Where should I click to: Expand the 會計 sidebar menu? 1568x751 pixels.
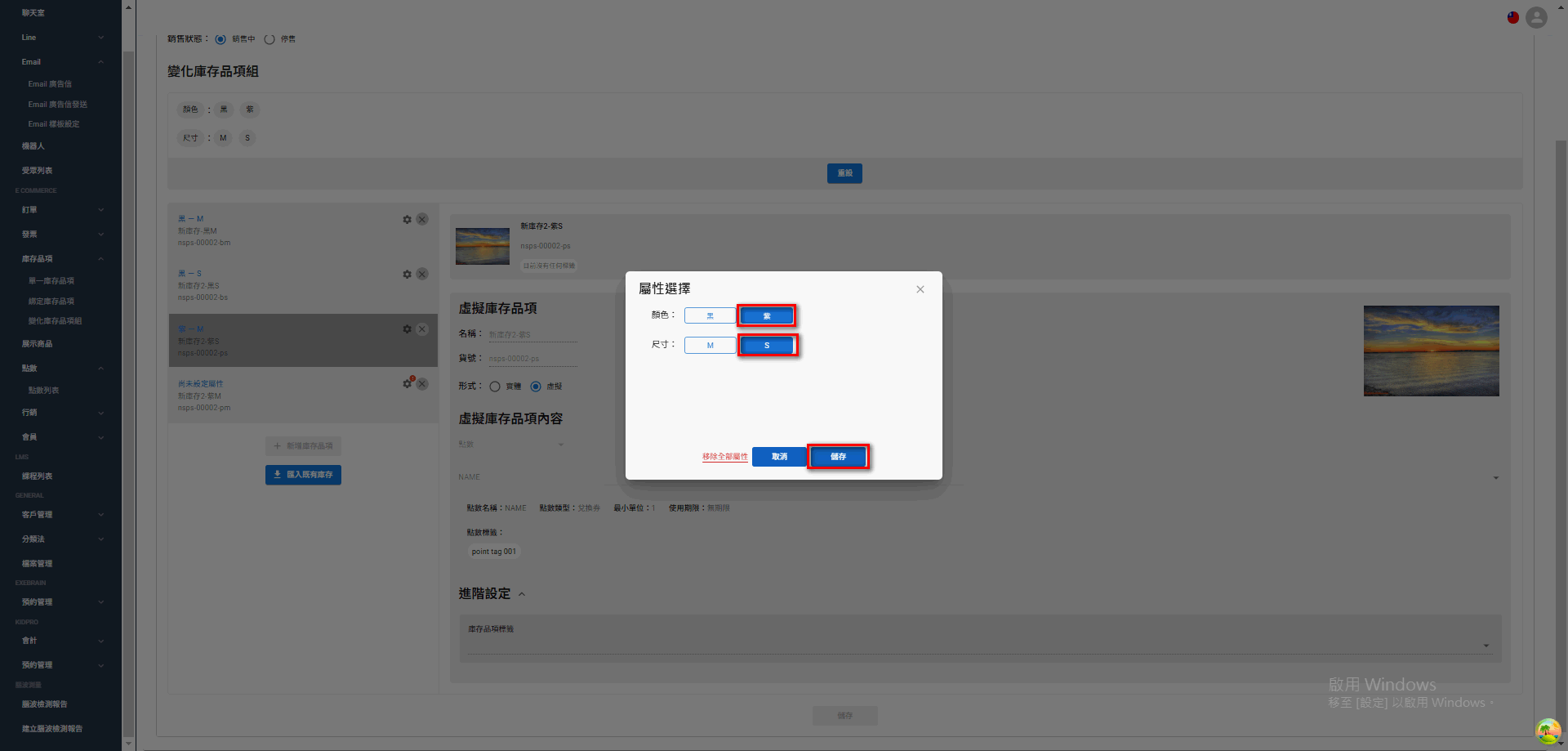[61, 641]
